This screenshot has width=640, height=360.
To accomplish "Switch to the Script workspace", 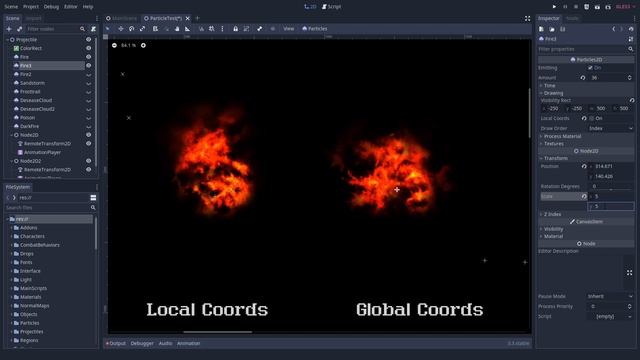I will (331, 7).
